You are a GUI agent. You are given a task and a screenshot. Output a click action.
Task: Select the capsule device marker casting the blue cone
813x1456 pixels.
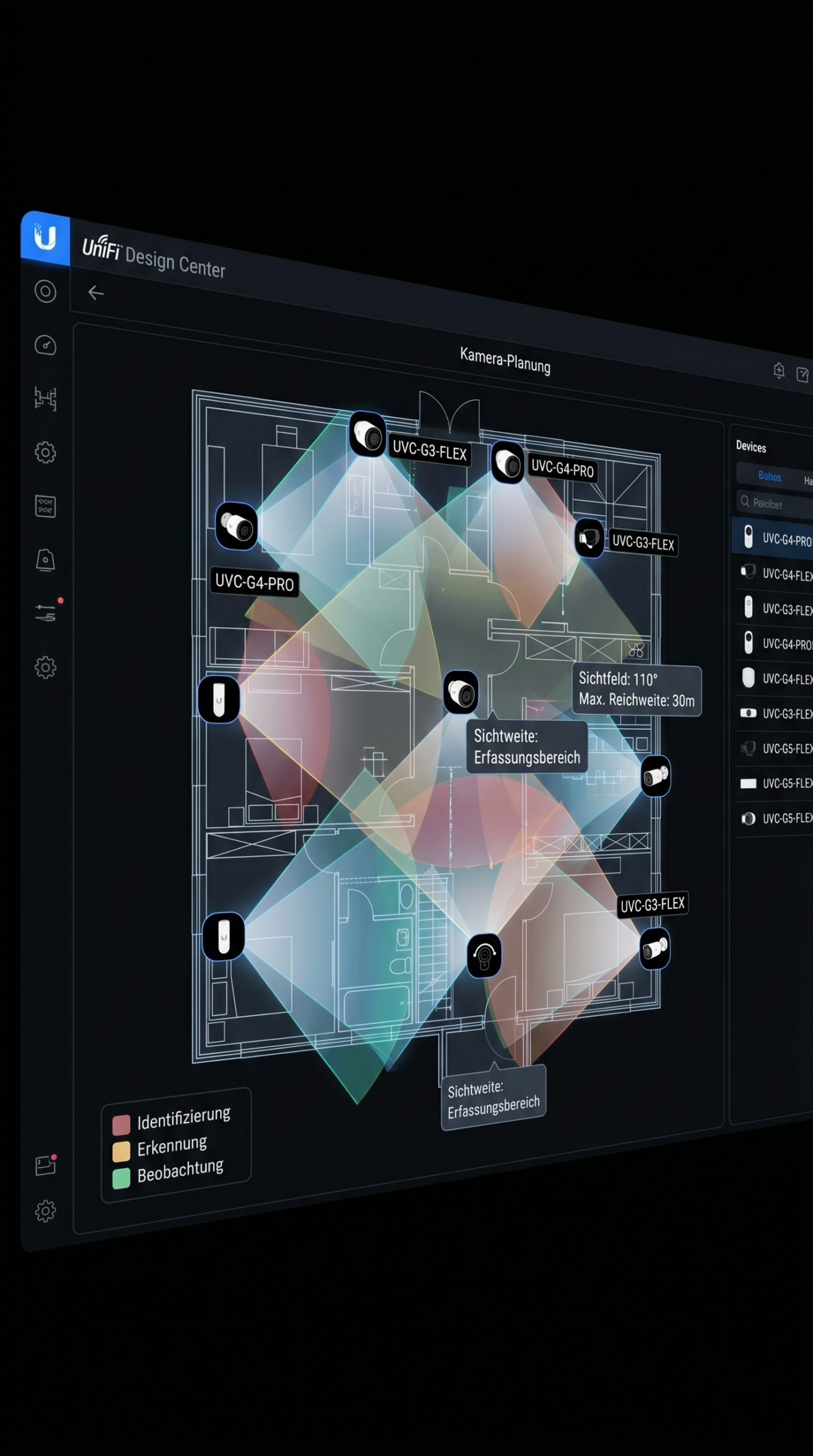click(x=224, y=936)
